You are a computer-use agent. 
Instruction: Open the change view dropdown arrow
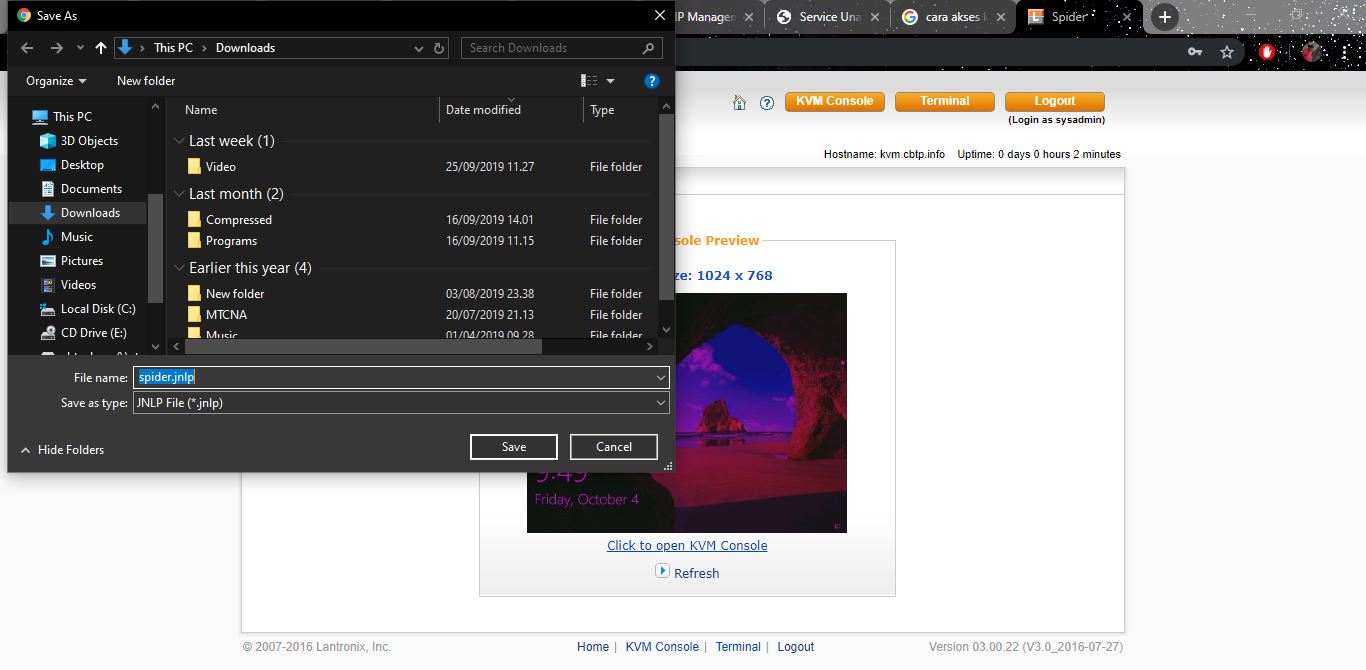tap(611, 81)
